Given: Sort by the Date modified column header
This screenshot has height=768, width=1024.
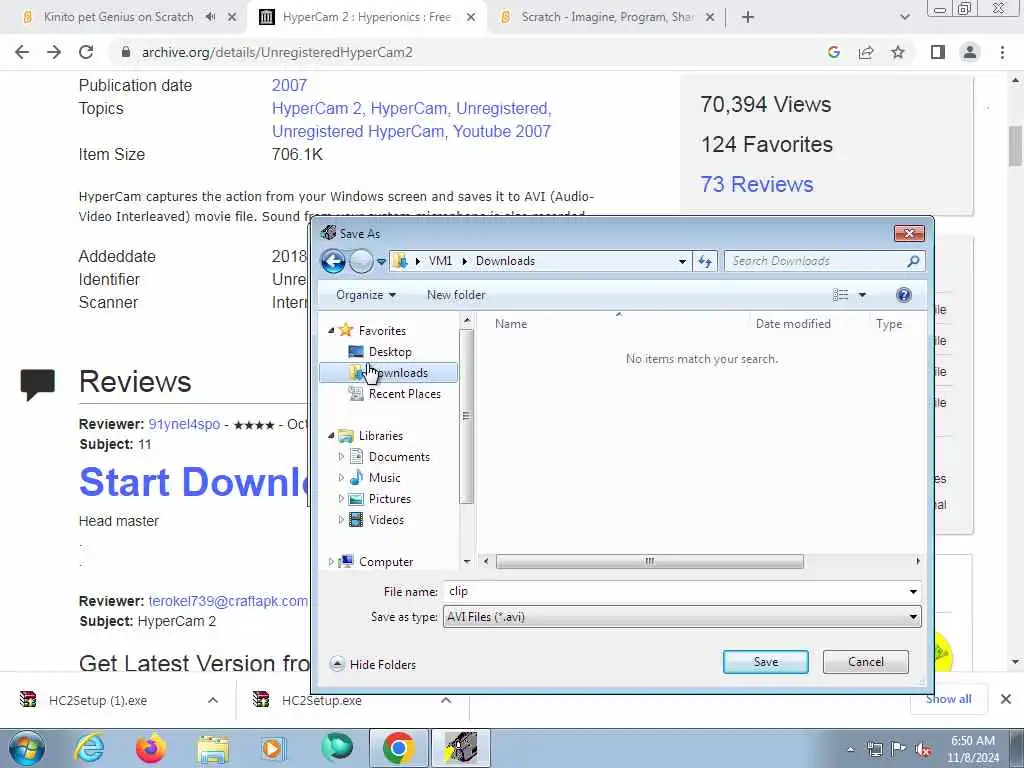Looking at the screenshot, I should click(x=793, y=324).
